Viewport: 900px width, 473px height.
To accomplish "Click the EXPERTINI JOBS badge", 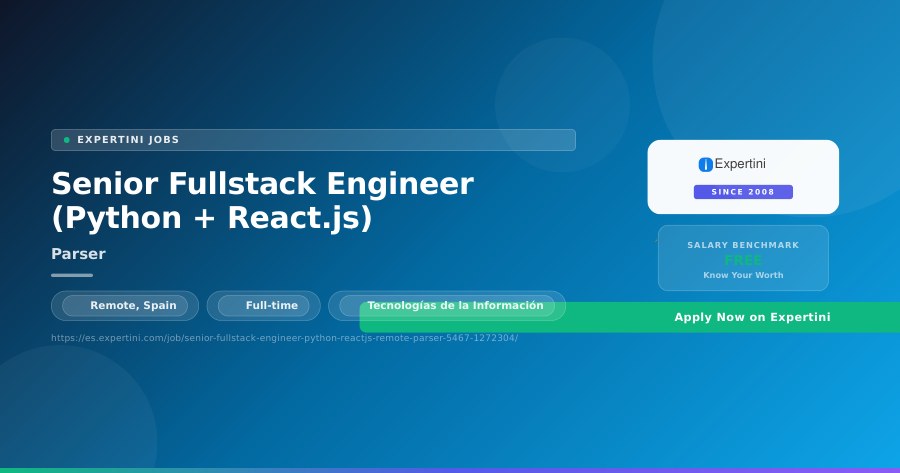I will point(313,140).
